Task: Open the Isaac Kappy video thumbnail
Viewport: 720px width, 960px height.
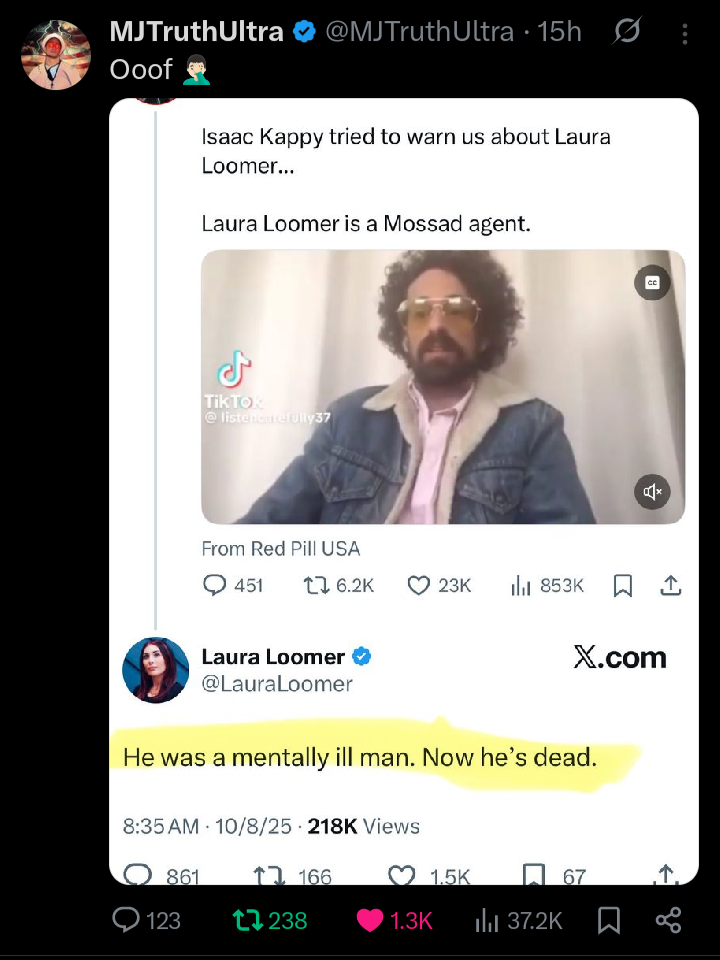Action: point(443,387)
